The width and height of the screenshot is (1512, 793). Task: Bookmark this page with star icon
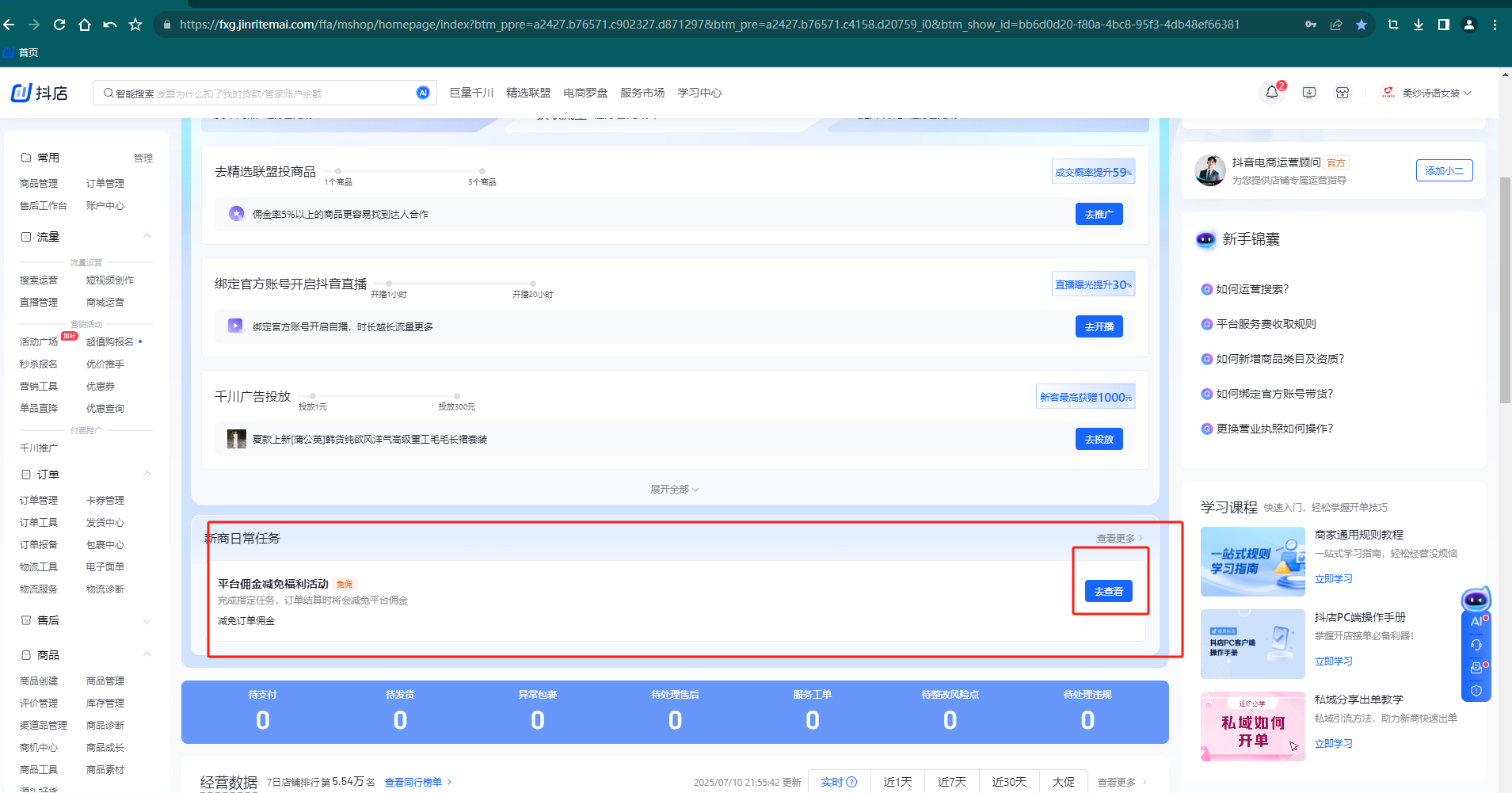point(1361,25)
